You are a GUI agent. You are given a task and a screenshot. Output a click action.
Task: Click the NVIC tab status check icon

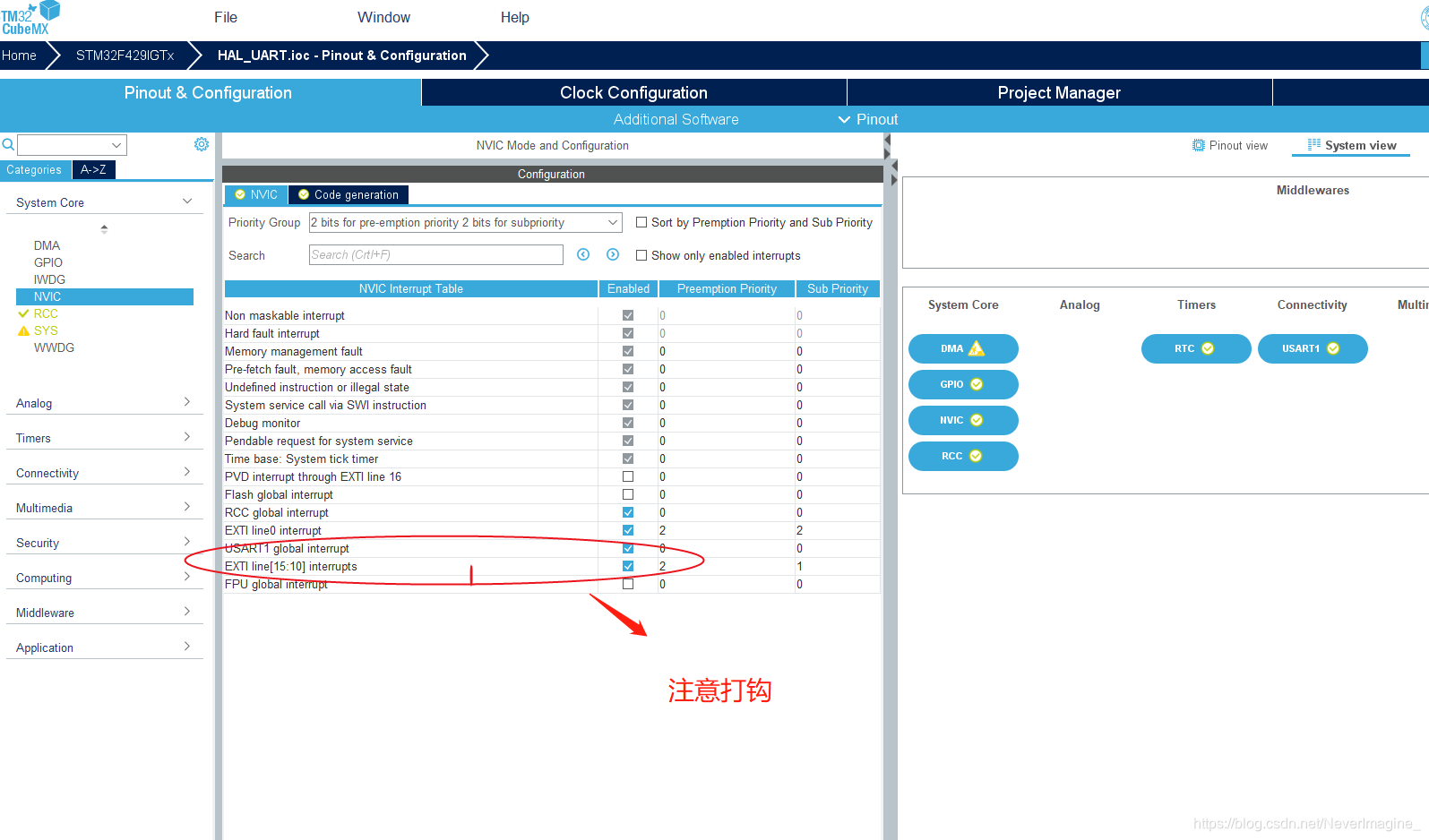pos(240,194)
